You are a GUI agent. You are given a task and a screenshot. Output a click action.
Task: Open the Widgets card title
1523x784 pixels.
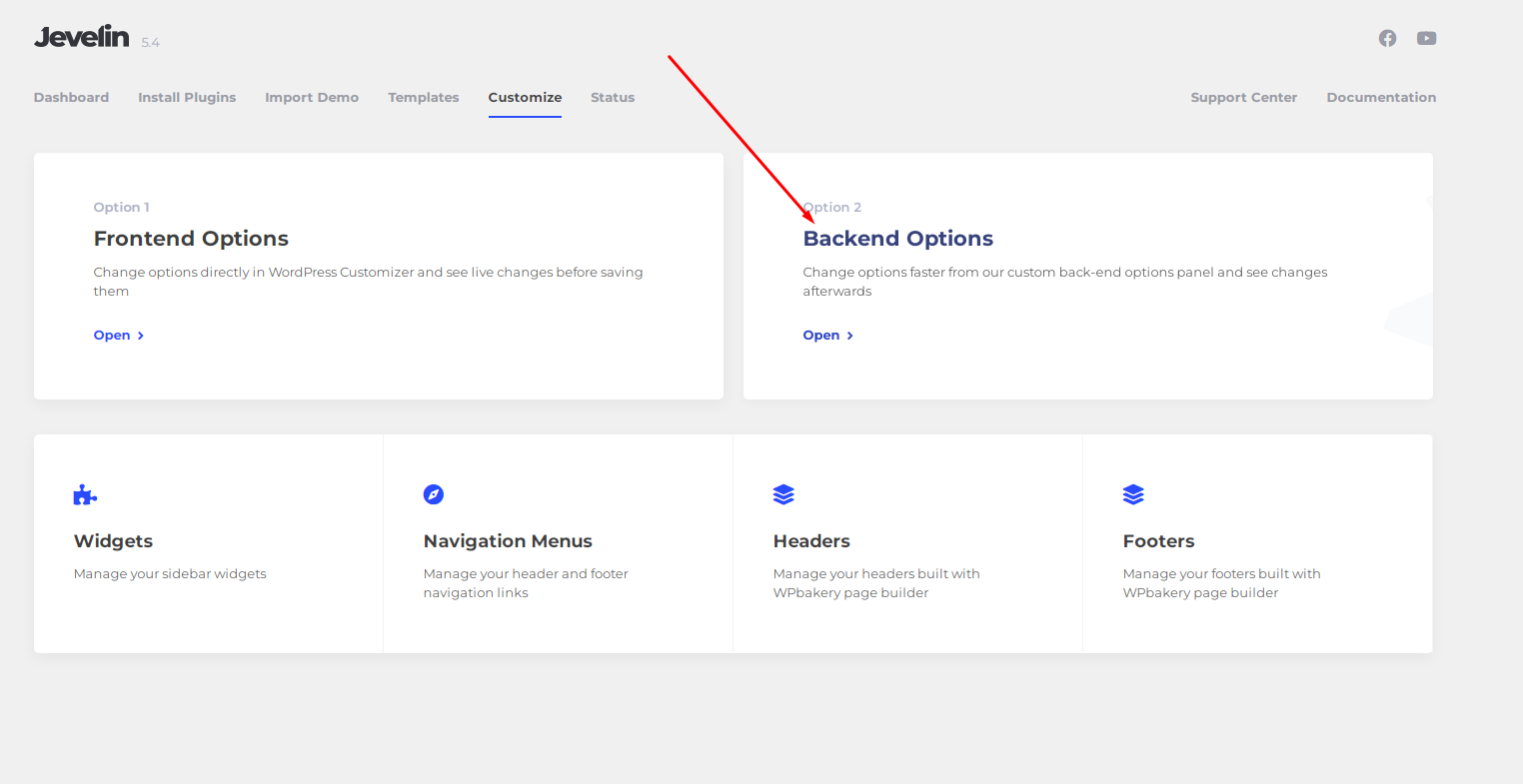(113, 541)
